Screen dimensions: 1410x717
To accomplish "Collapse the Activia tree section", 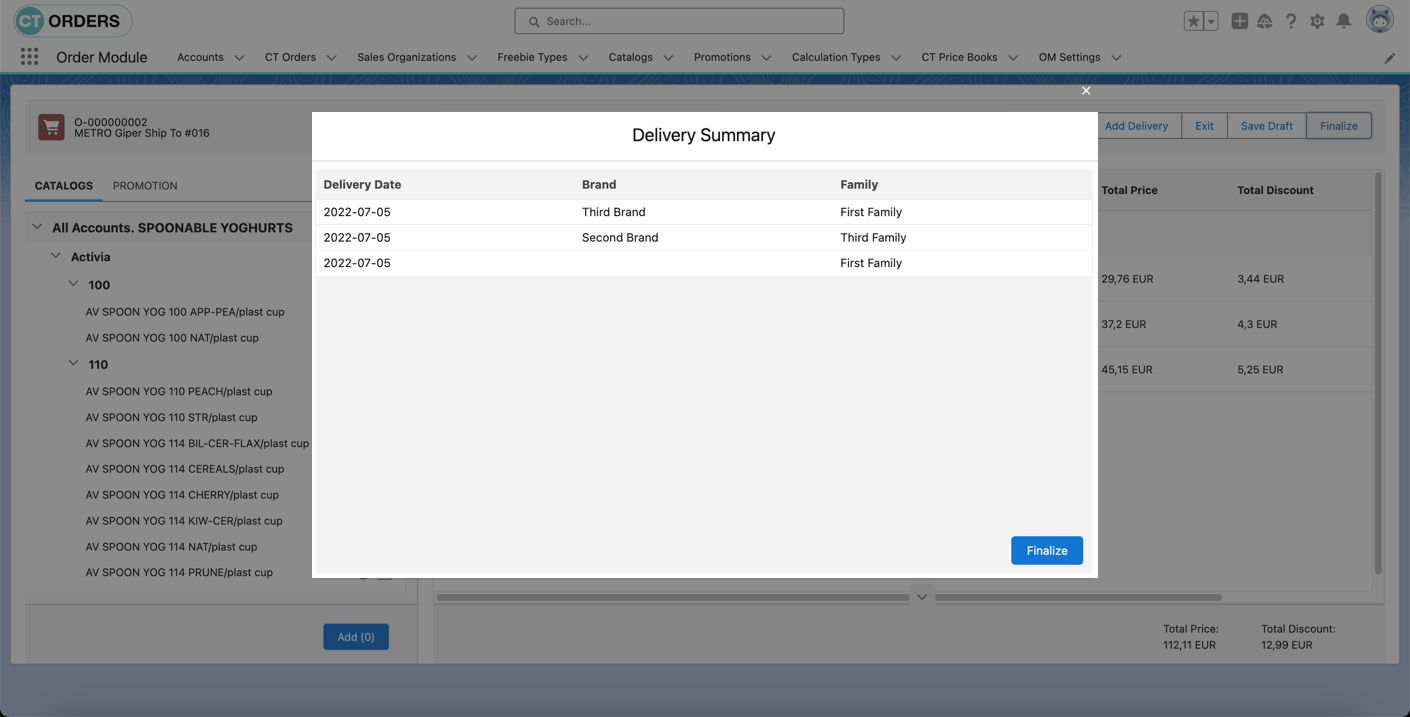I will (56, 255).
